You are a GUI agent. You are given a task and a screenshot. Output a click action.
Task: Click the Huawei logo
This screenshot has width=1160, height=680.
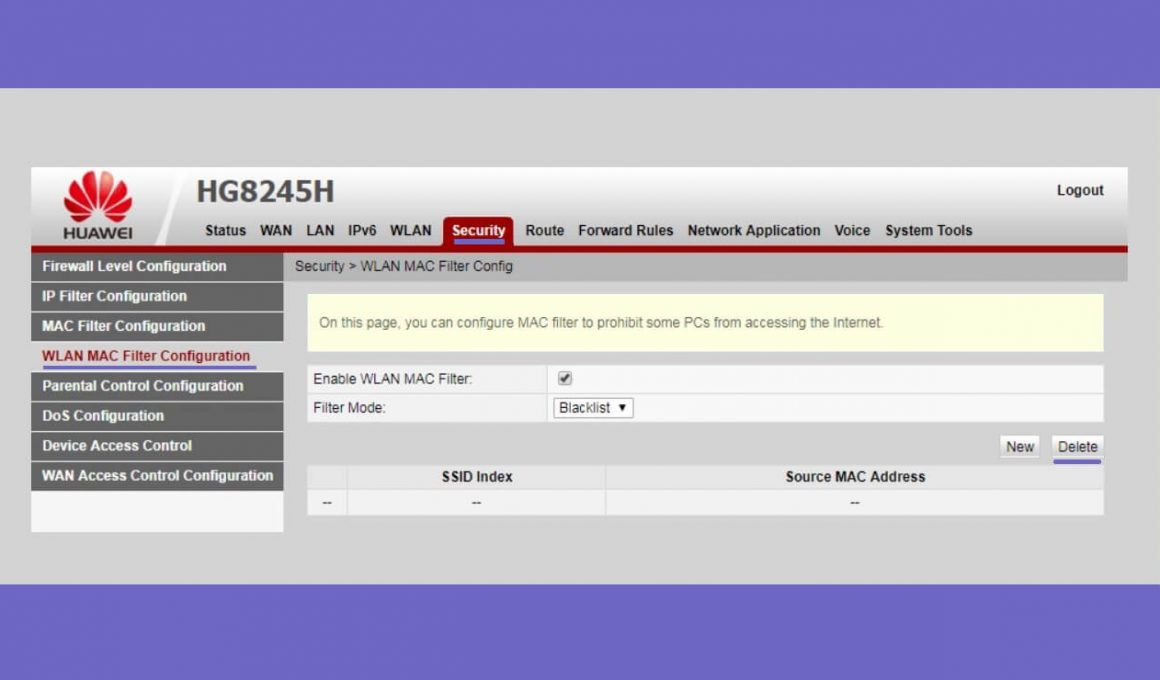click(98, 206)
